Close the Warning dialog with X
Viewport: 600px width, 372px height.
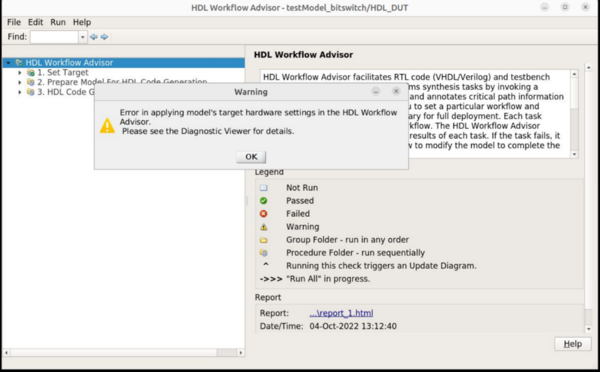(396, 91)
